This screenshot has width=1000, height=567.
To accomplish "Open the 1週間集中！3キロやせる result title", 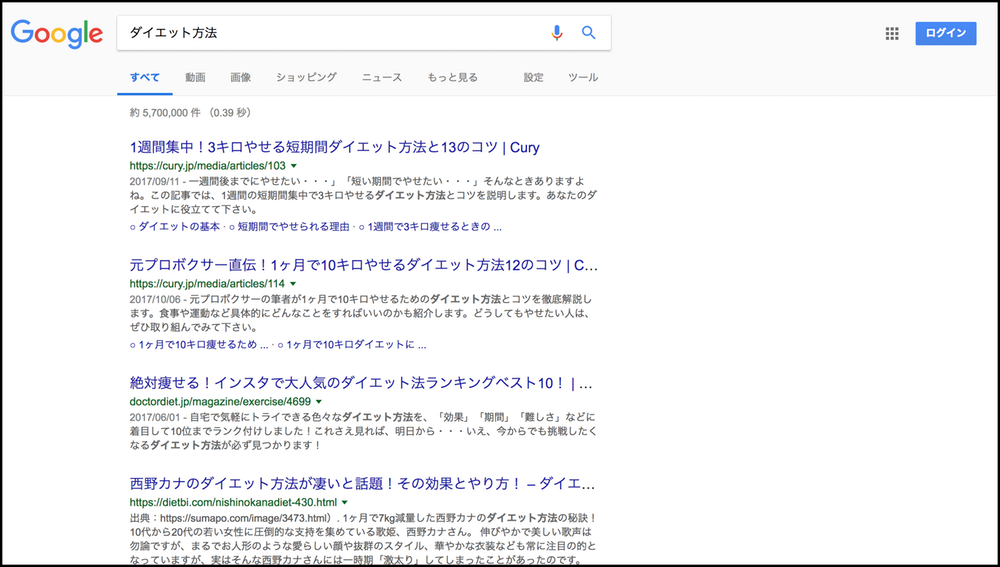I will pos(334,147).
